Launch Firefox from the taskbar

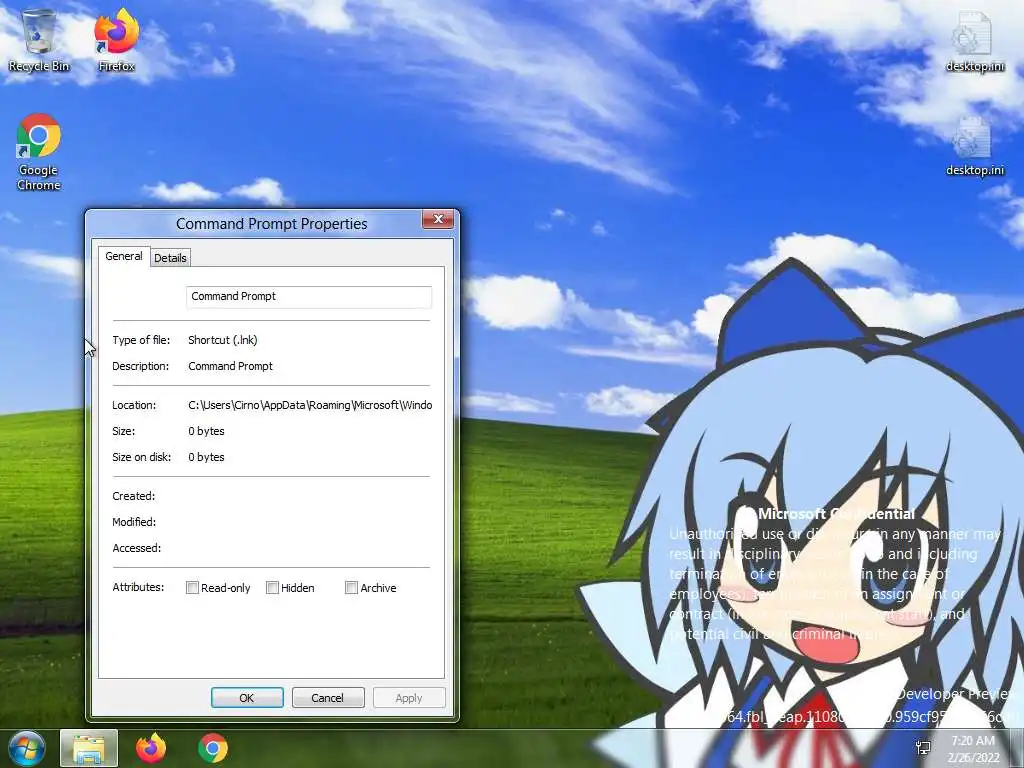point(151,748)
